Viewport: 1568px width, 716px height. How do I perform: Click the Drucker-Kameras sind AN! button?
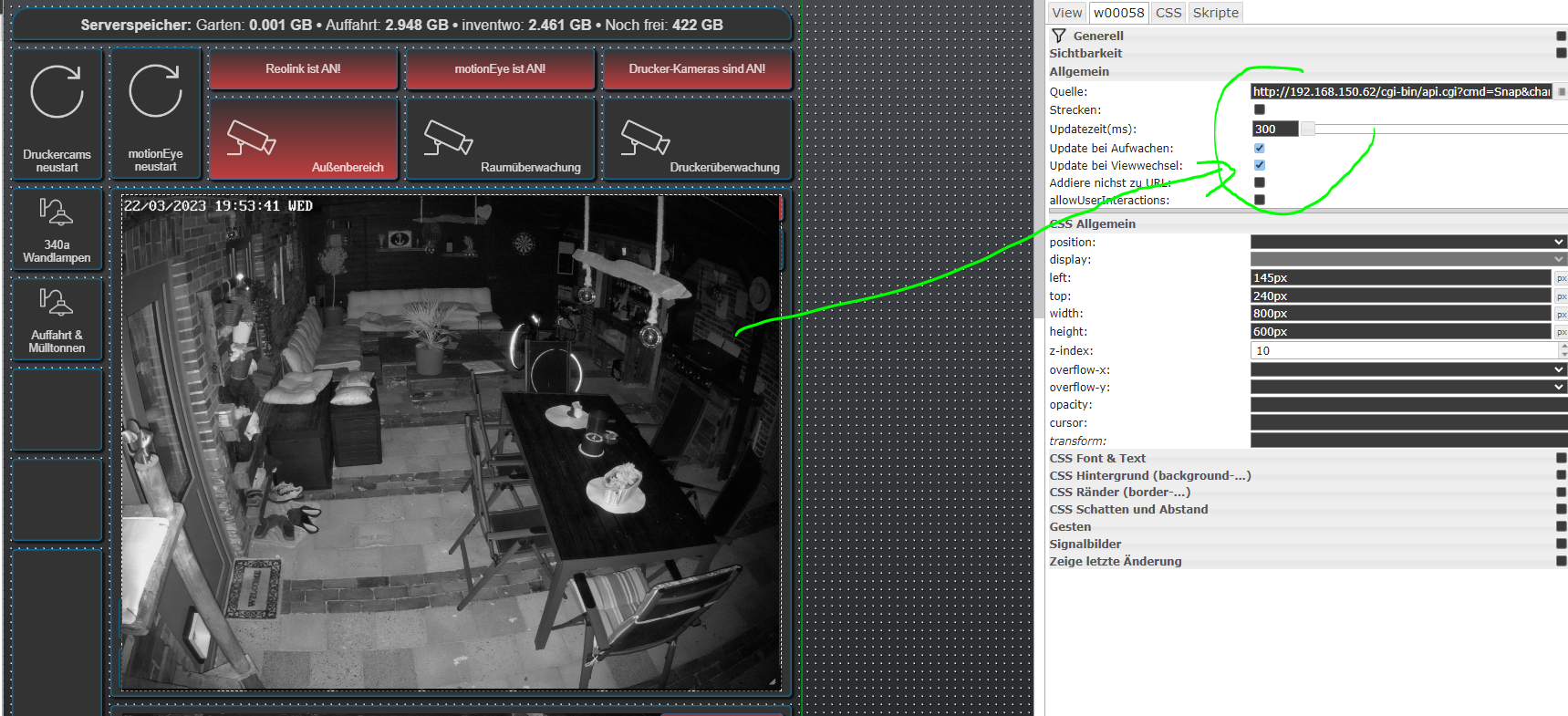pos(697,68)
